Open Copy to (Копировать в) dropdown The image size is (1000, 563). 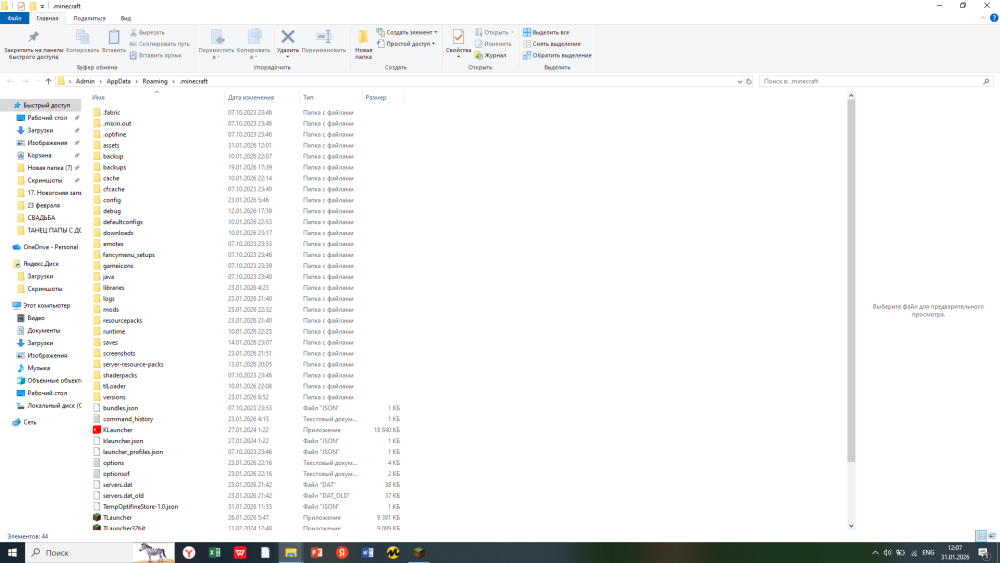(254, 45)
